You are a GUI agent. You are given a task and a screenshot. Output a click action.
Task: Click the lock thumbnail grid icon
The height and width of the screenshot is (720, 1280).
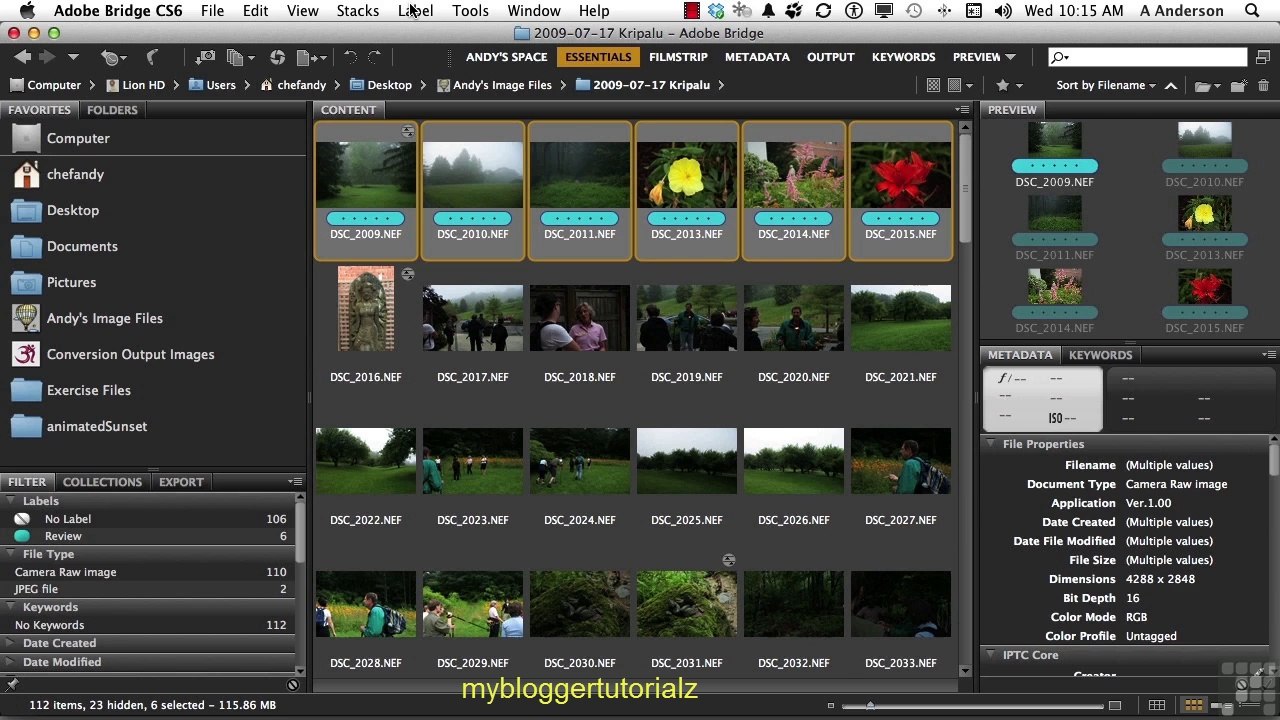(x=1156, y=705)
